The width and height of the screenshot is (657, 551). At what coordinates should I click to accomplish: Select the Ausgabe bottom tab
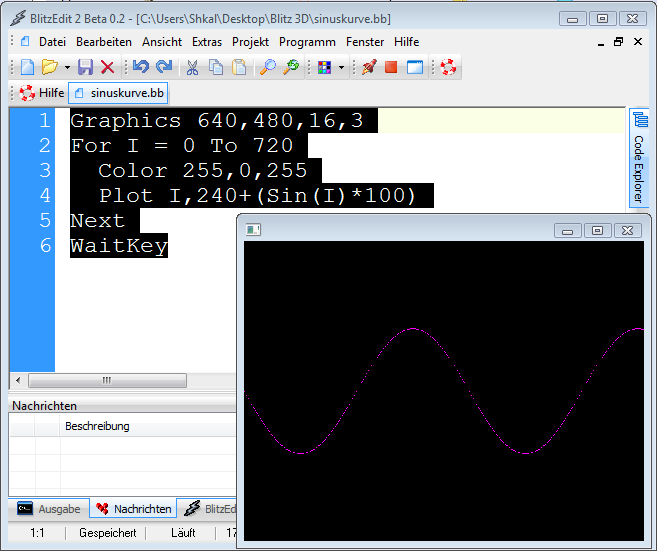pos(50,509)
